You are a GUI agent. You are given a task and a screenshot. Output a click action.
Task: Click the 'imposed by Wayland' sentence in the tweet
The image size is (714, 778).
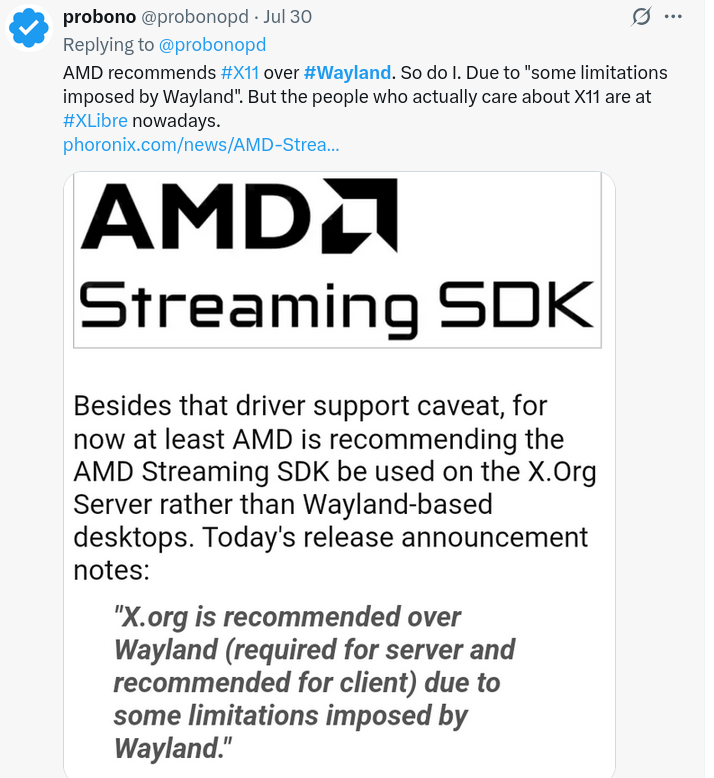[152, 97]
